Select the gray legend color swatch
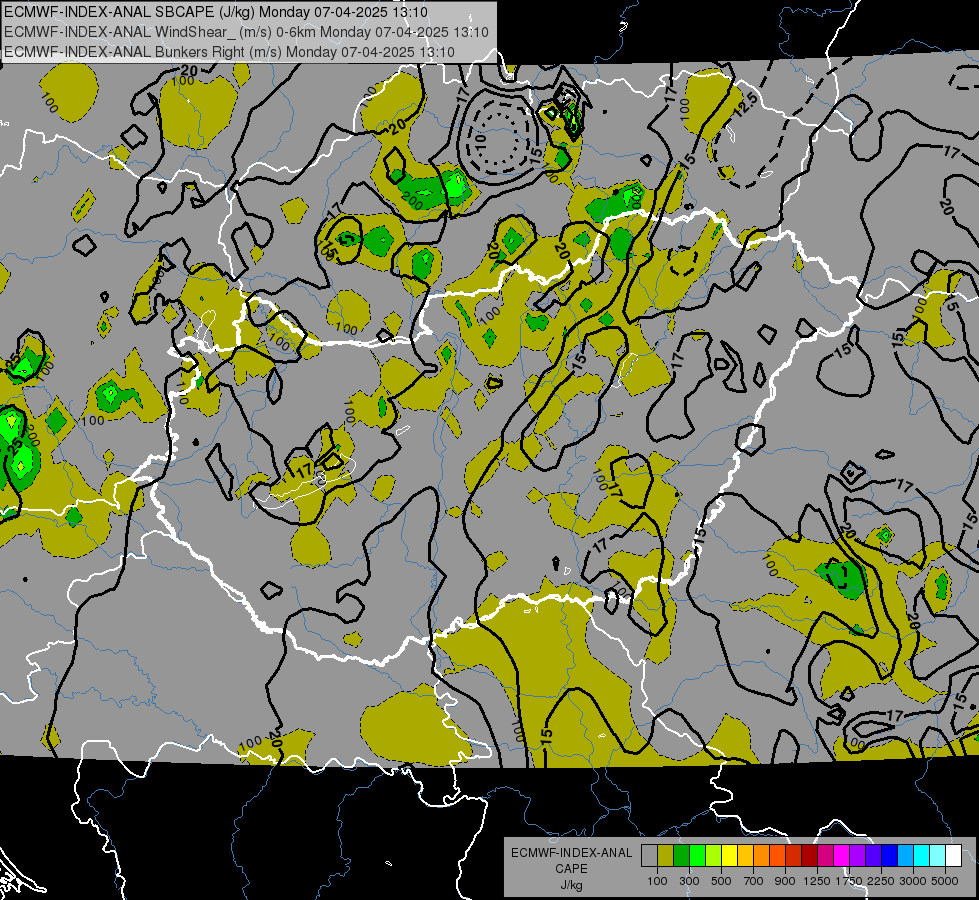Screen dimensions: 979x900 649,856
